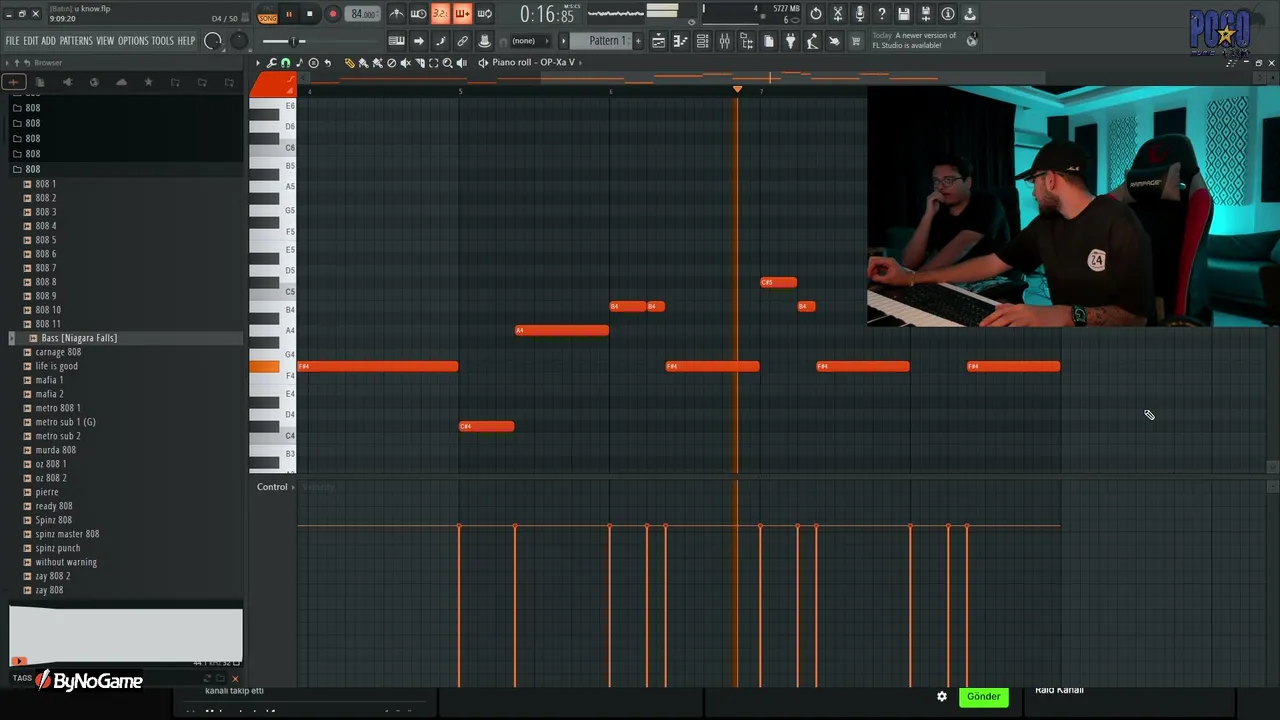Select the piano roll delete tool
Image resolution: width=1280 pixels, height=720 pixels.
(x=392, y=63)
